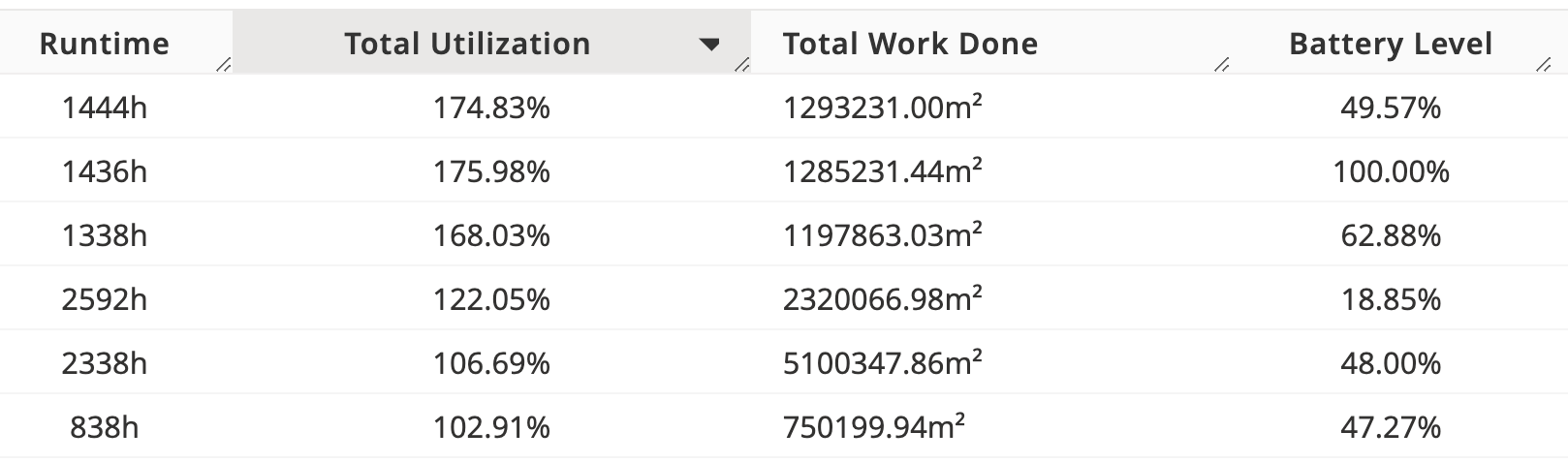Select the 62.88% battery level cell
Image resolution: width=1568 pixels, height=463 pixels.
click(x=1391, y=235)
